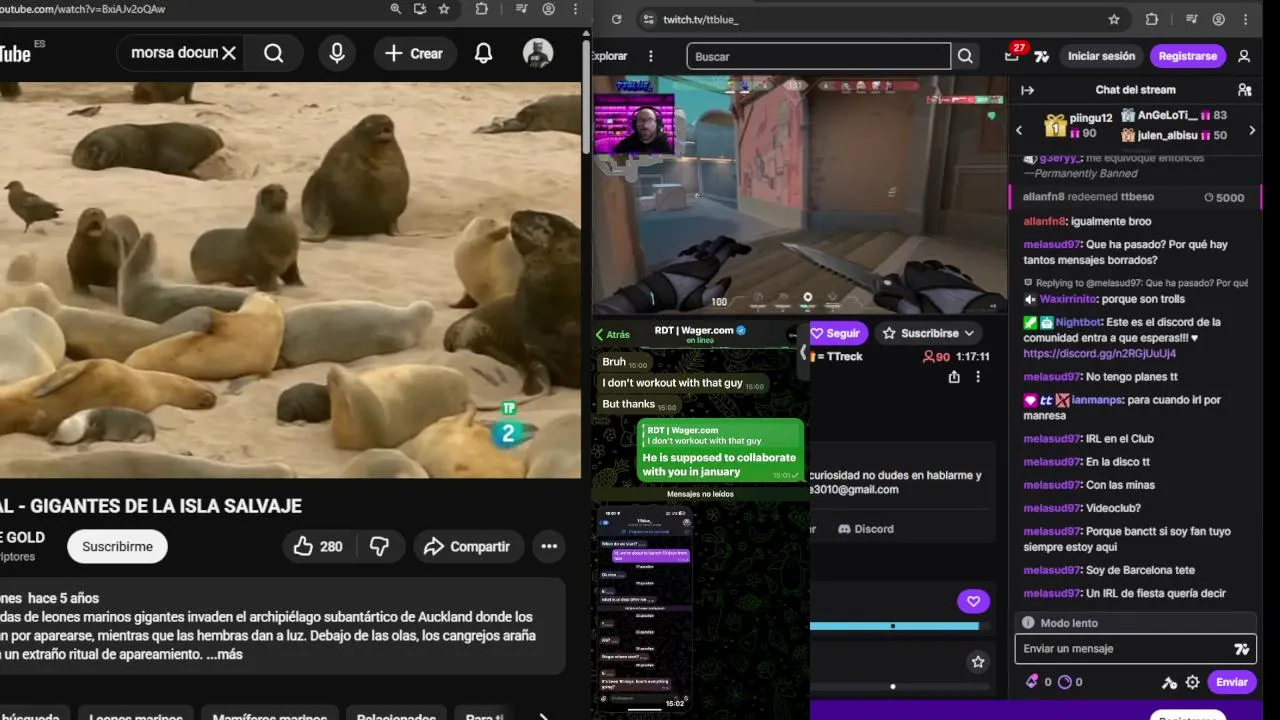The height and width of the screenshot is (720, 1280).
Task: Dislike the YouTube video
Action: click(x=380, y=546)
